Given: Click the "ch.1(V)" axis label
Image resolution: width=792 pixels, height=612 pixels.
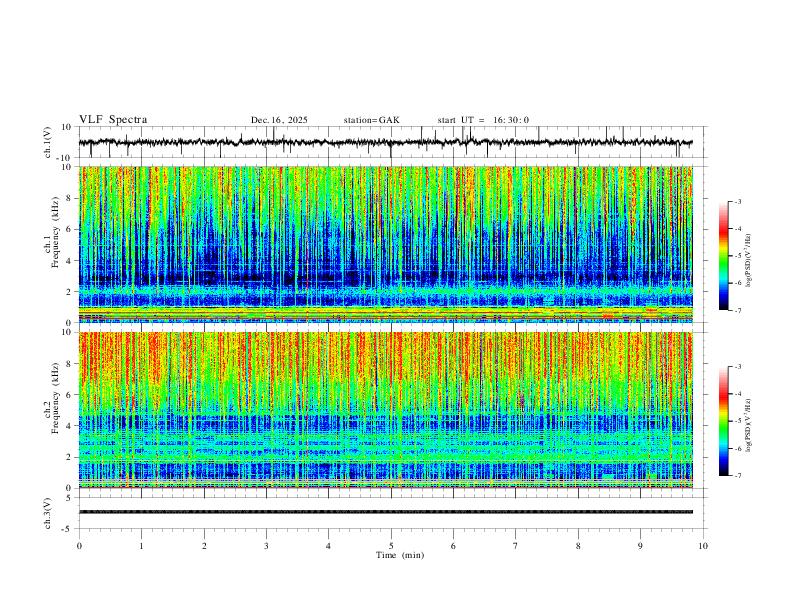Looking at the screenshot, I should pos(48,142).
